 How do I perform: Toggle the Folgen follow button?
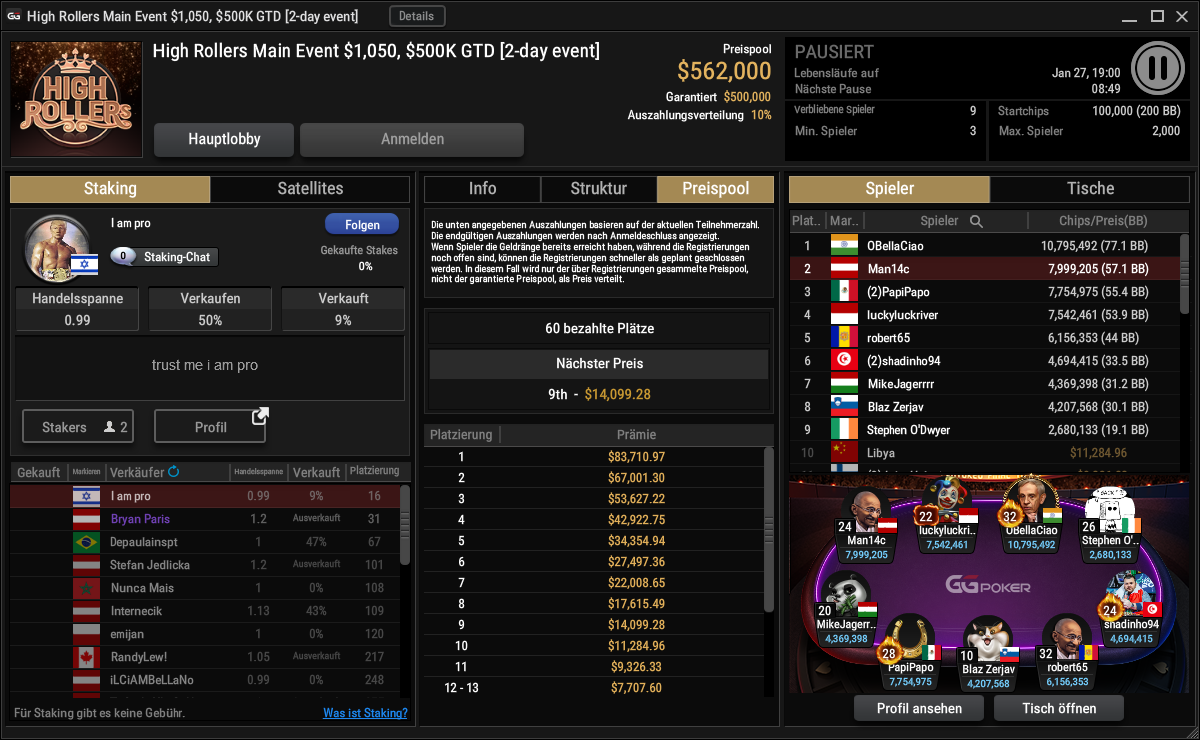pyautogui.click(x=361, y=225)
